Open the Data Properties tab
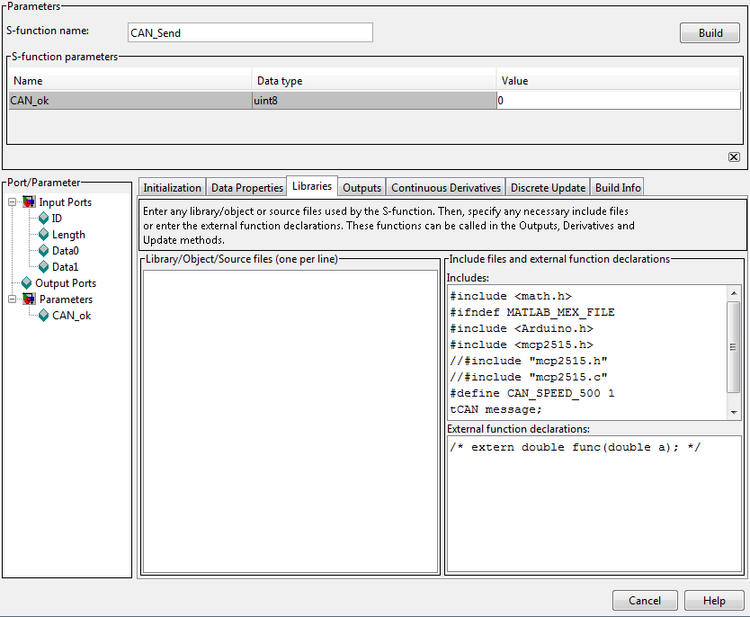Image resolution: width=750 pixels, height=617 pixels. pos(247,188)
